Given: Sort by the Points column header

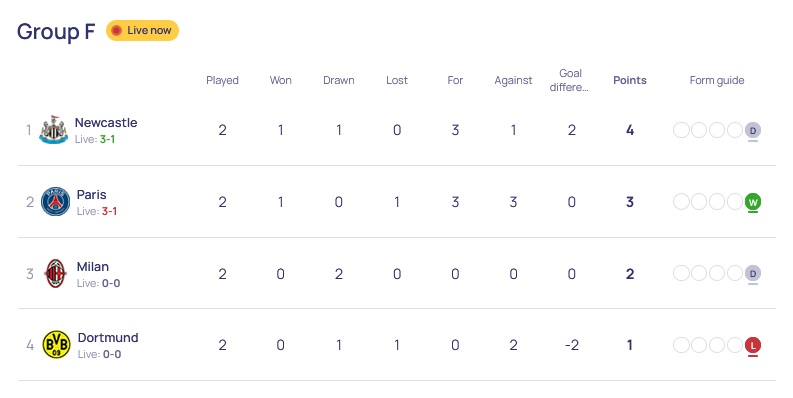Looking at the screenshot, I should pyautogui.click(x=630, y=80).
